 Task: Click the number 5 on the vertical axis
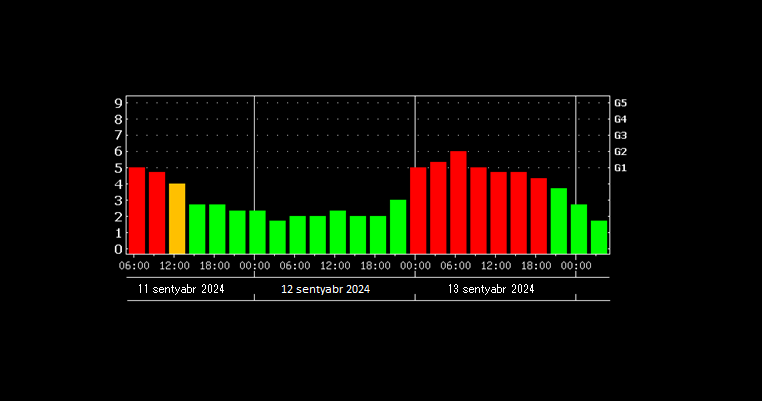(118, 168)
